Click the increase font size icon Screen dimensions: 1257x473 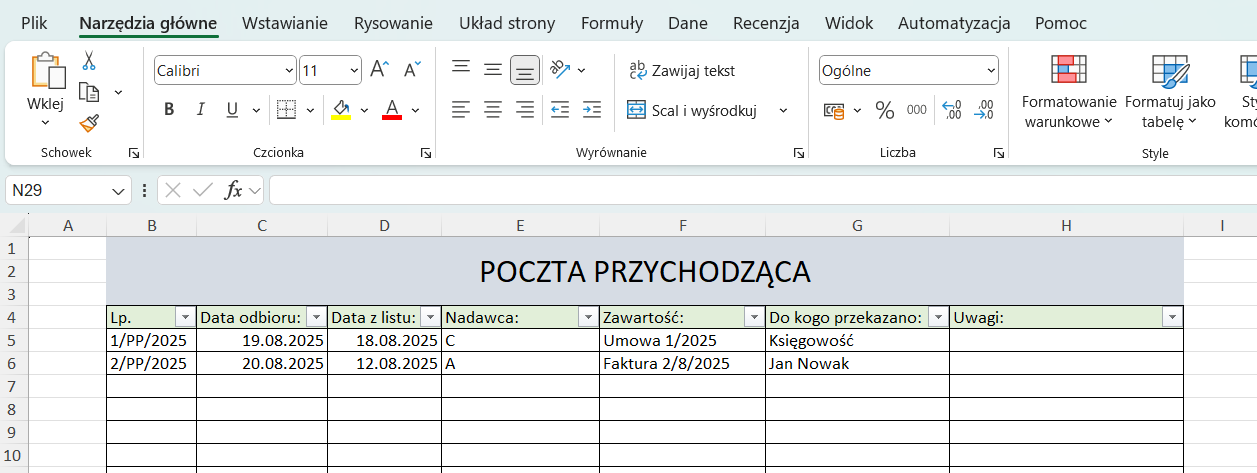379,70
